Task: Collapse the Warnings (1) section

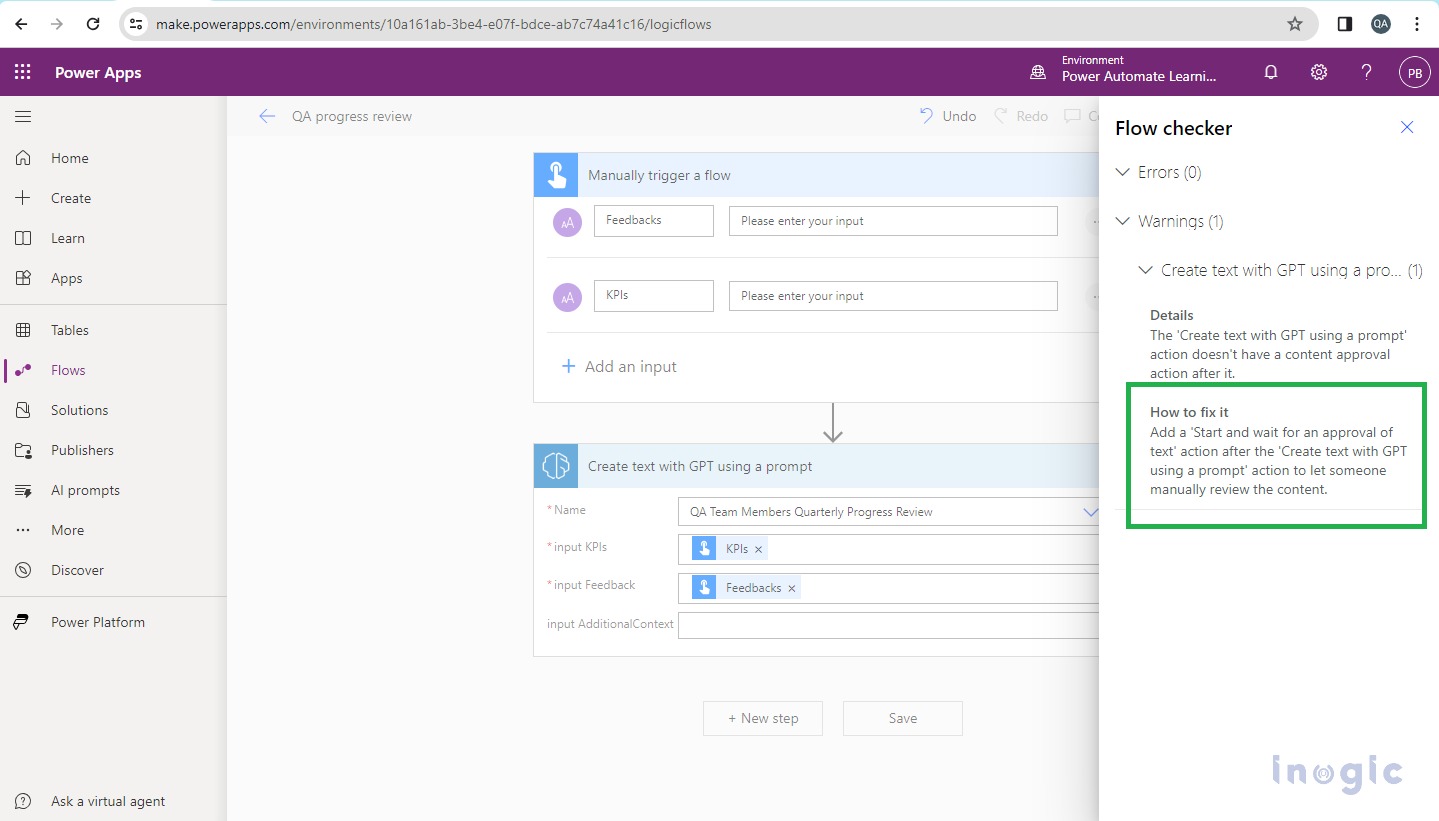Action: pyautogui.click(x=1123, y=221)
